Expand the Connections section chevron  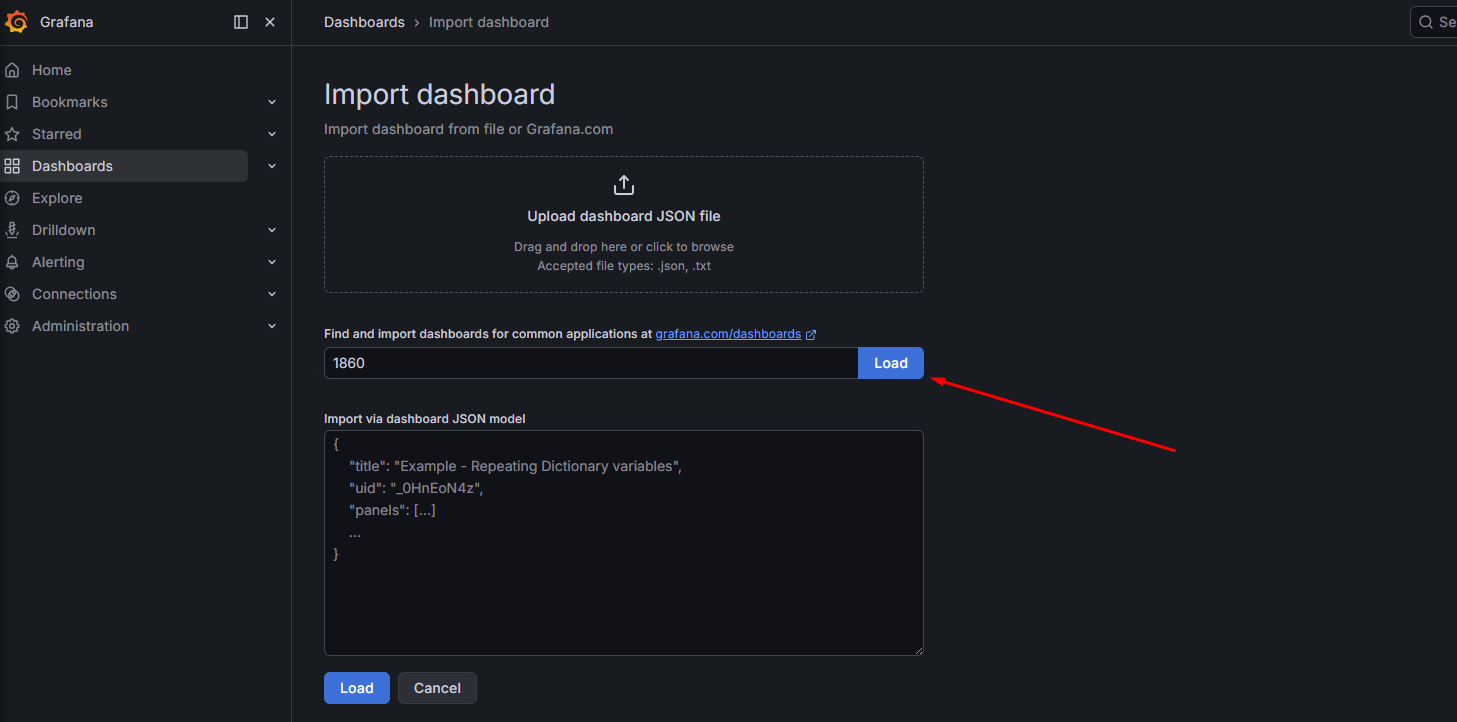(x=272, y=294)
